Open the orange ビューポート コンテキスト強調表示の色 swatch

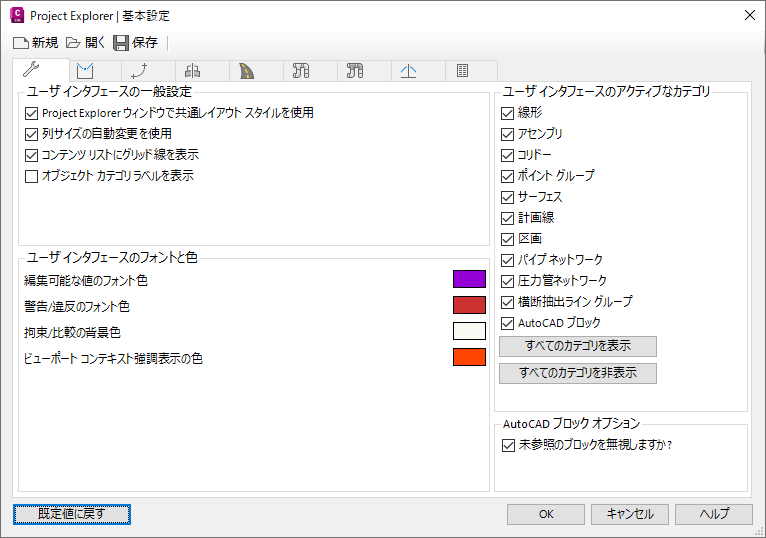pos(469,357)
